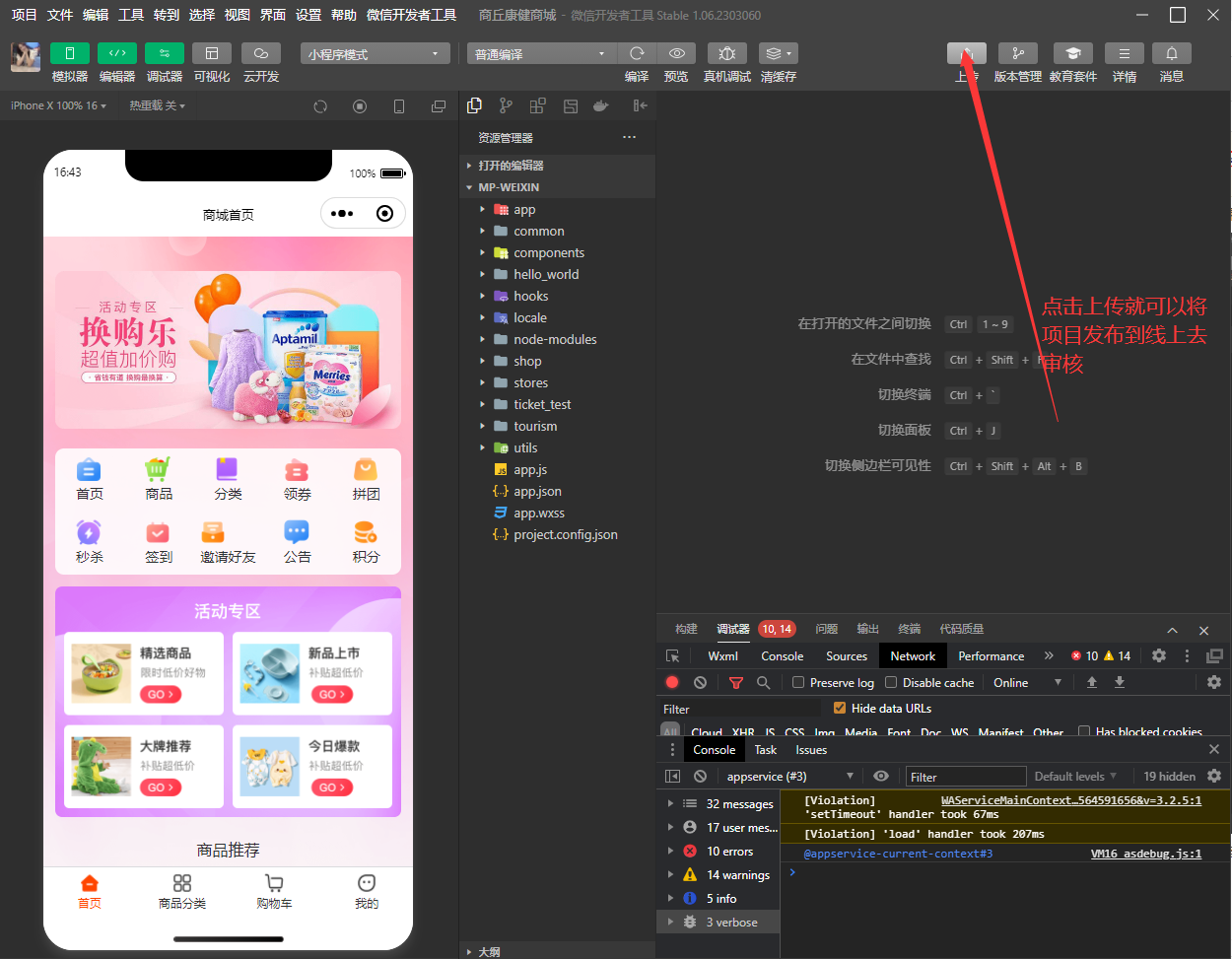
Task: Click the console Filter input field
Action: (965, 777)
